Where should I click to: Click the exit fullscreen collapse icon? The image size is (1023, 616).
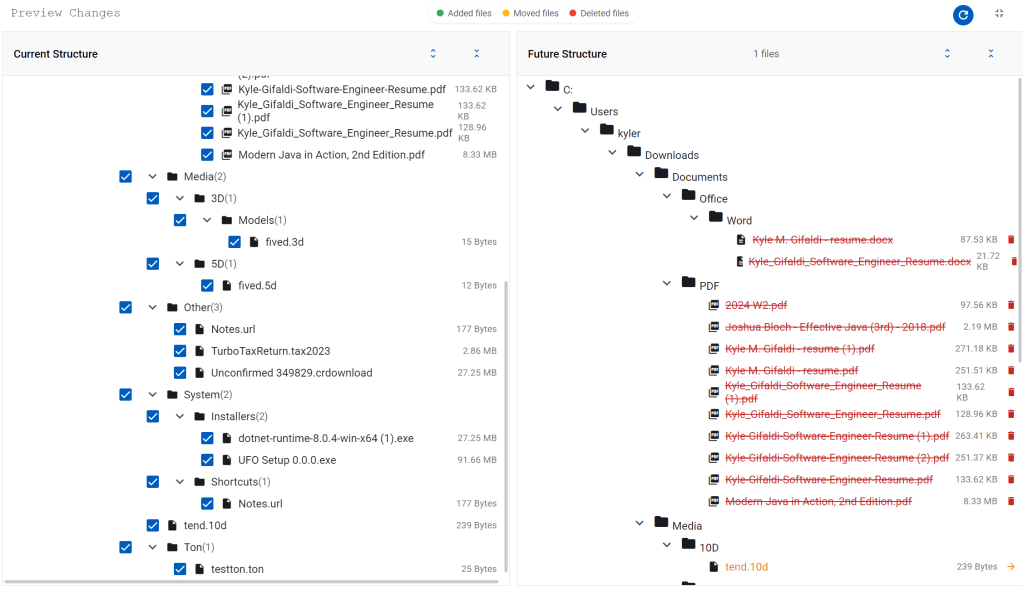[999, 13]
